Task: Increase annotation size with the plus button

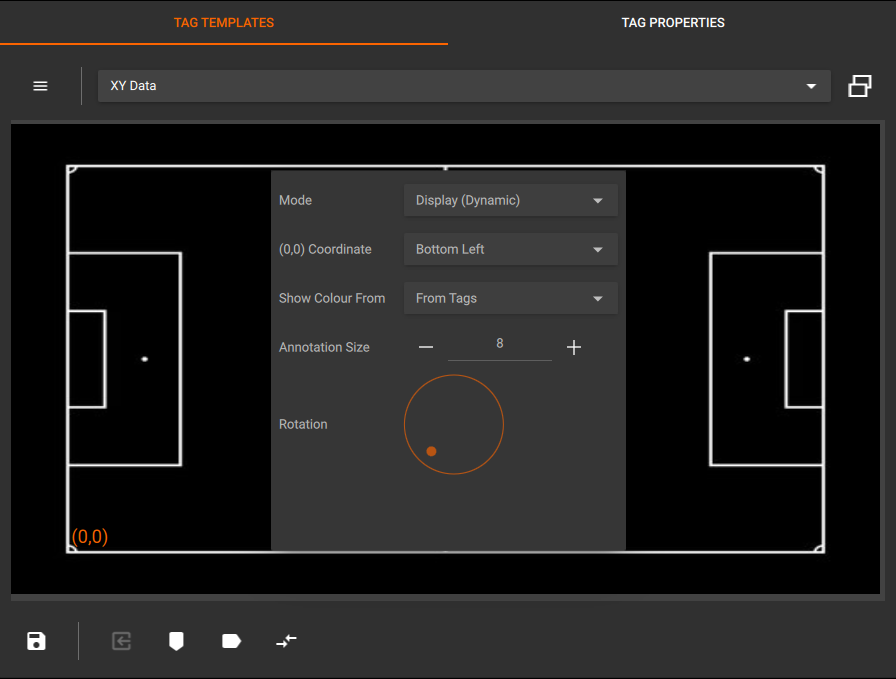Action: [574, 347]
